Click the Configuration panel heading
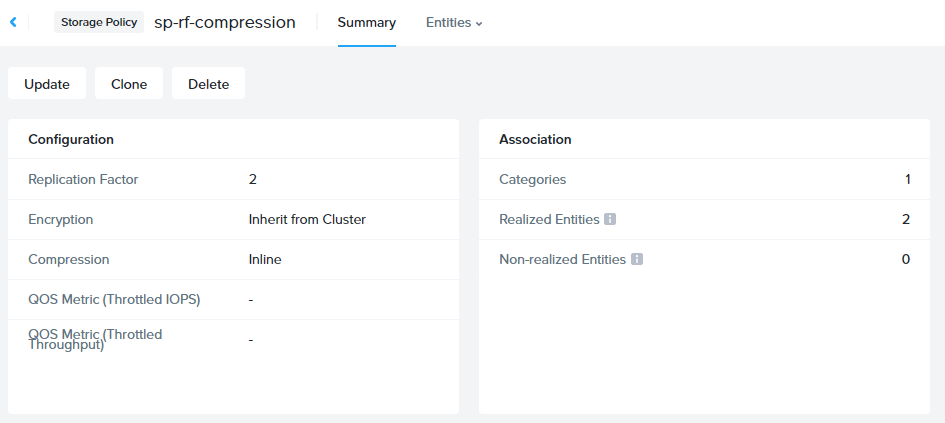This screenshot has height=423, width=945. pyautogui.click(x=71, y=139)
